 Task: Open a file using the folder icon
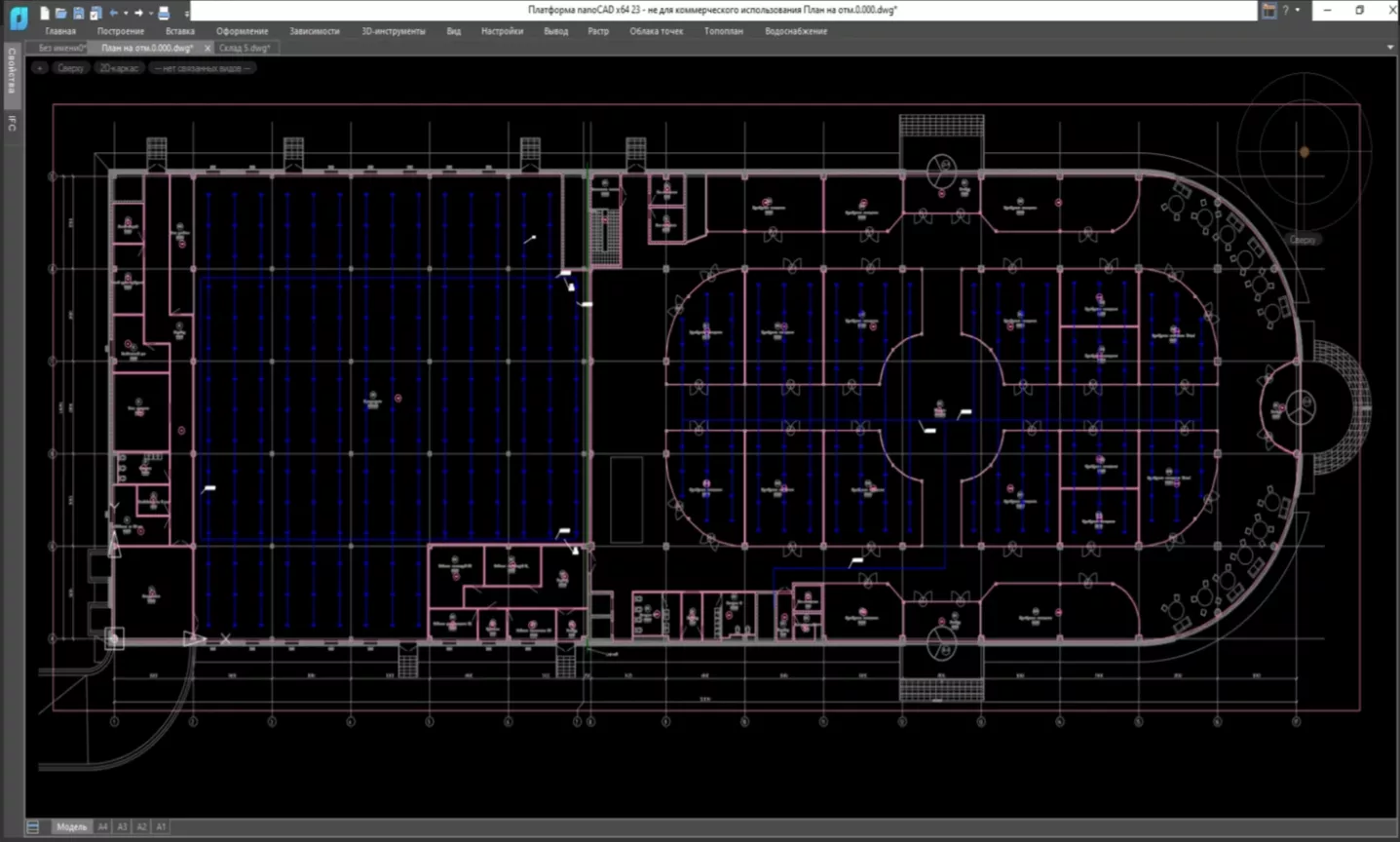tap(60, 14)
